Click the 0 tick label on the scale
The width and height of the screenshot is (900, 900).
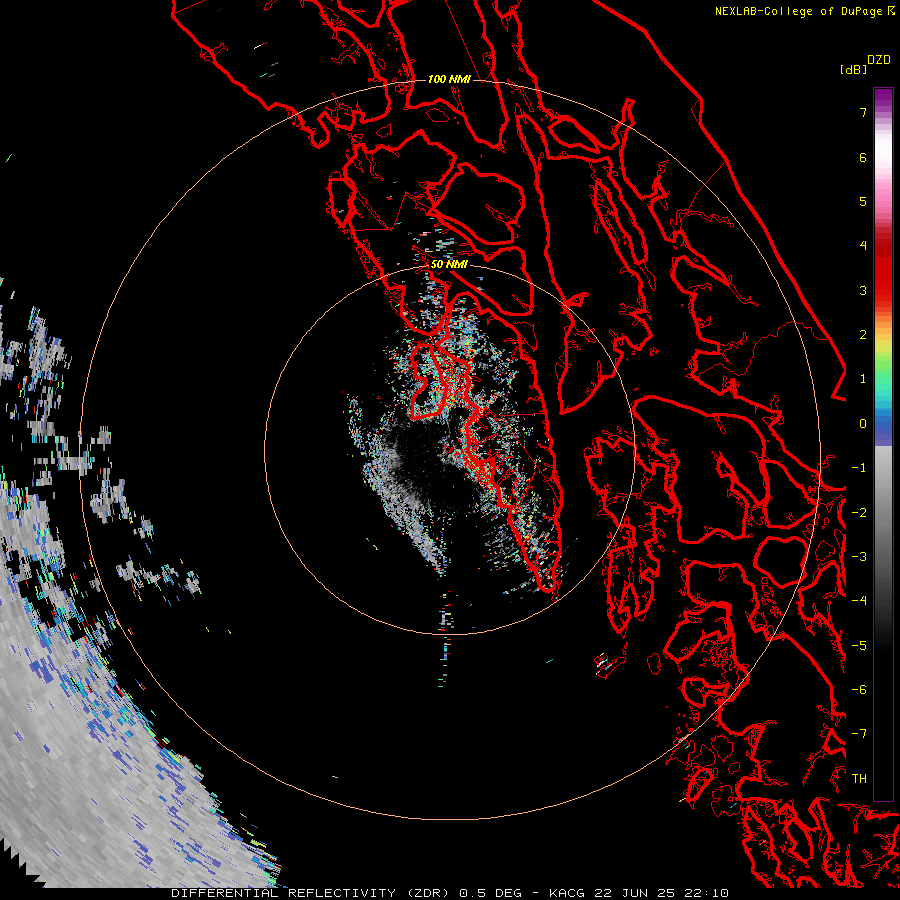coord(863,424)
